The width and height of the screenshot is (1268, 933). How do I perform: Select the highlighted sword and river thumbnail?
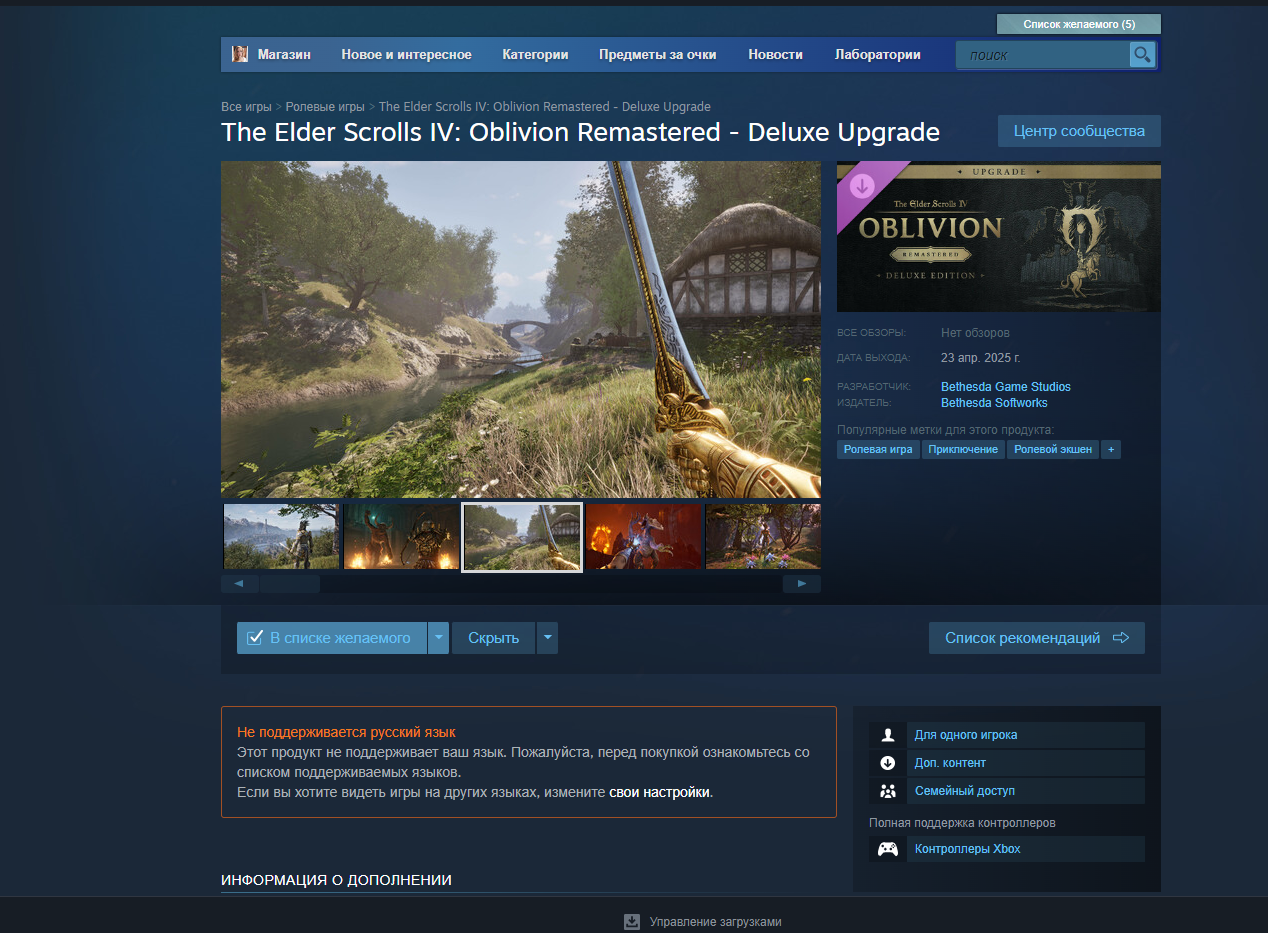pyautogui.click(x=522, y=537)
